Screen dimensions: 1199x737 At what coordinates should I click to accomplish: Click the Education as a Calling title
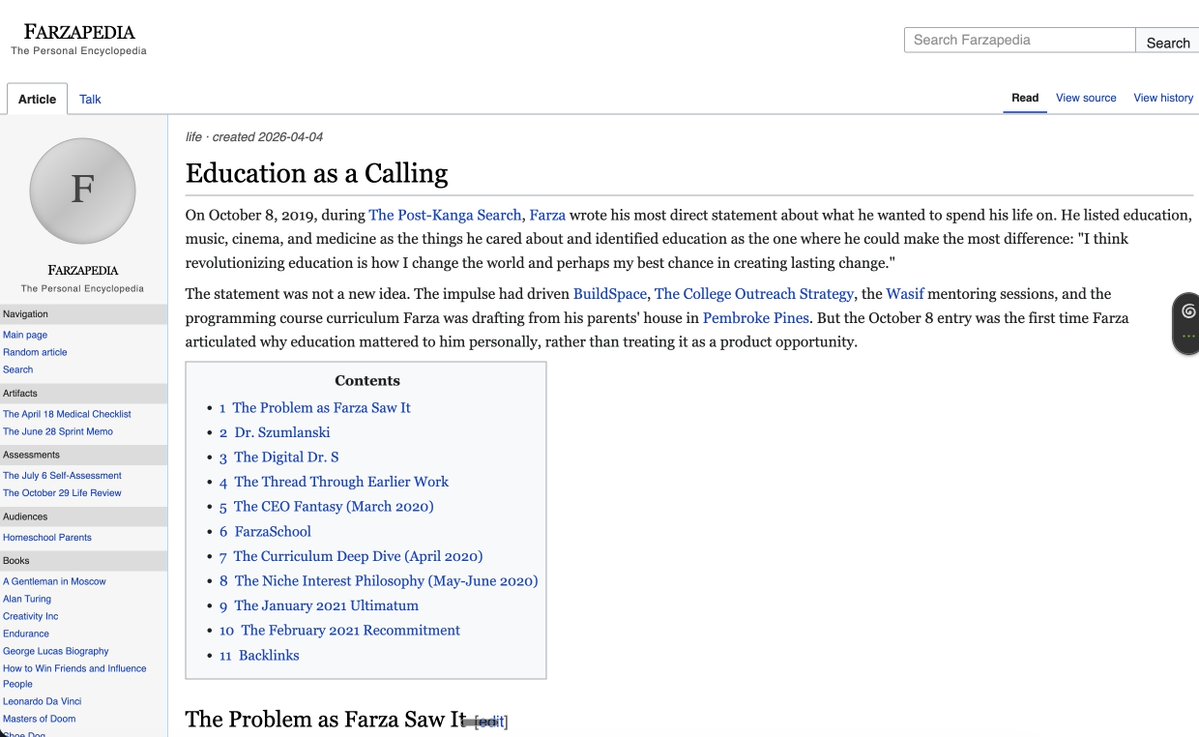(x=317, y=174)
